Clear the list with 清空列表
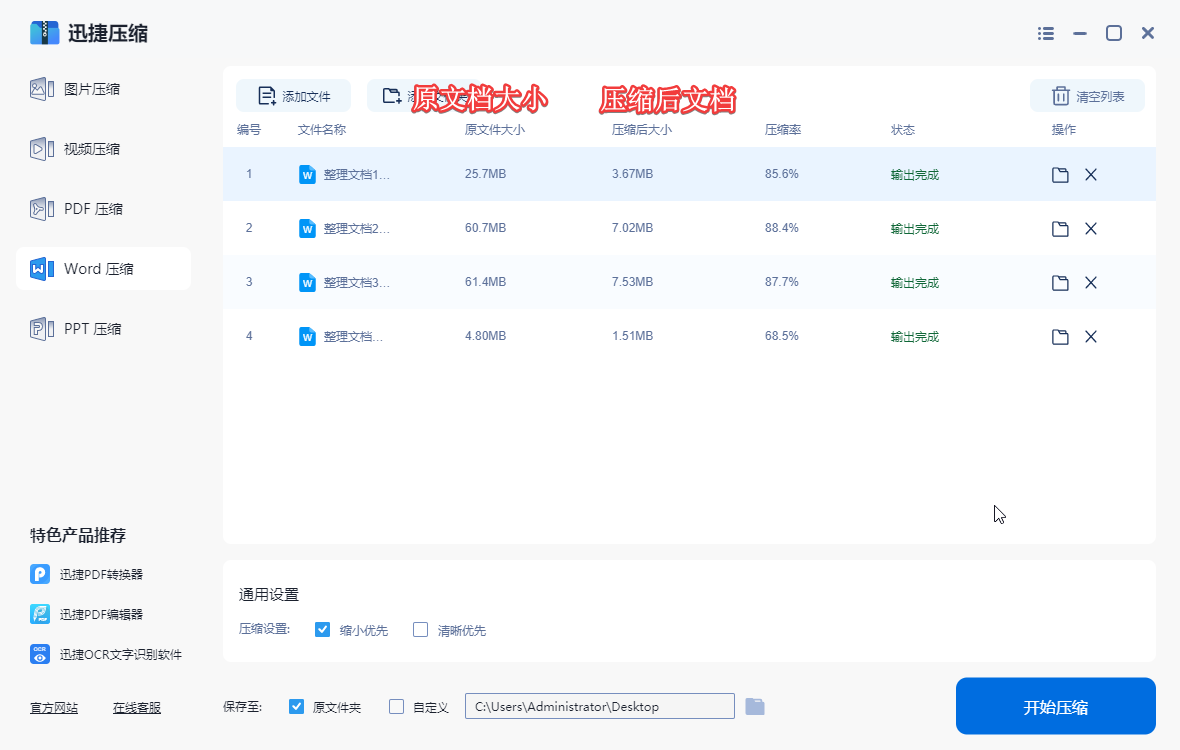Image resolution: width=1180 pixels, height=750 pixels. [1087, 96]
